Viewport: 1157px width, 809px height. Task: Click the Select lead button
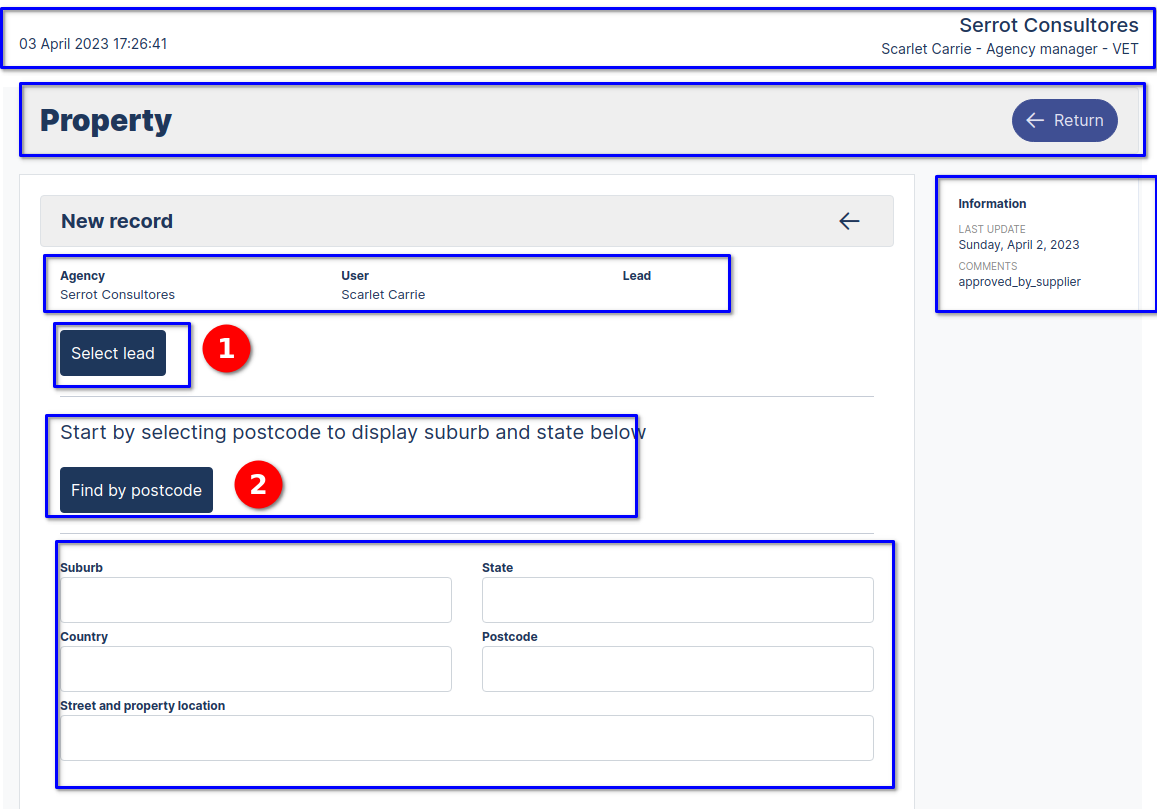click(x=112, y=353)
